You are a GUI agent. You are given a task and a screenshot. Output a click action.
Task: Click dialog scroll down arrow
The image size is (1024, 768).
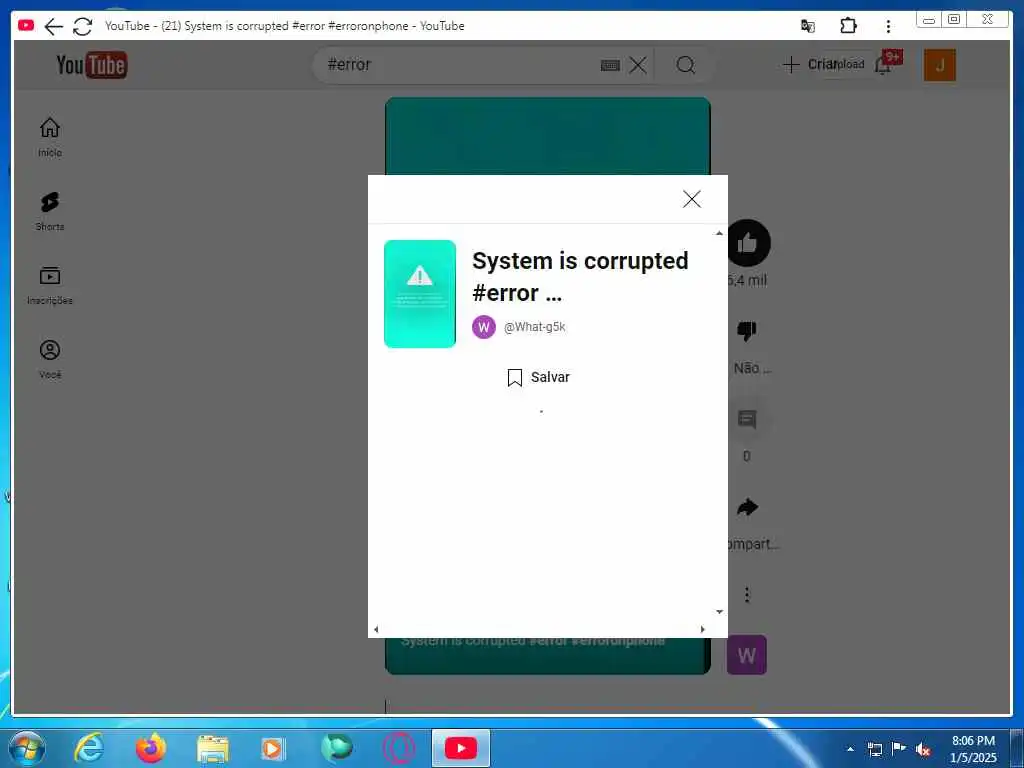click(719, 612)
